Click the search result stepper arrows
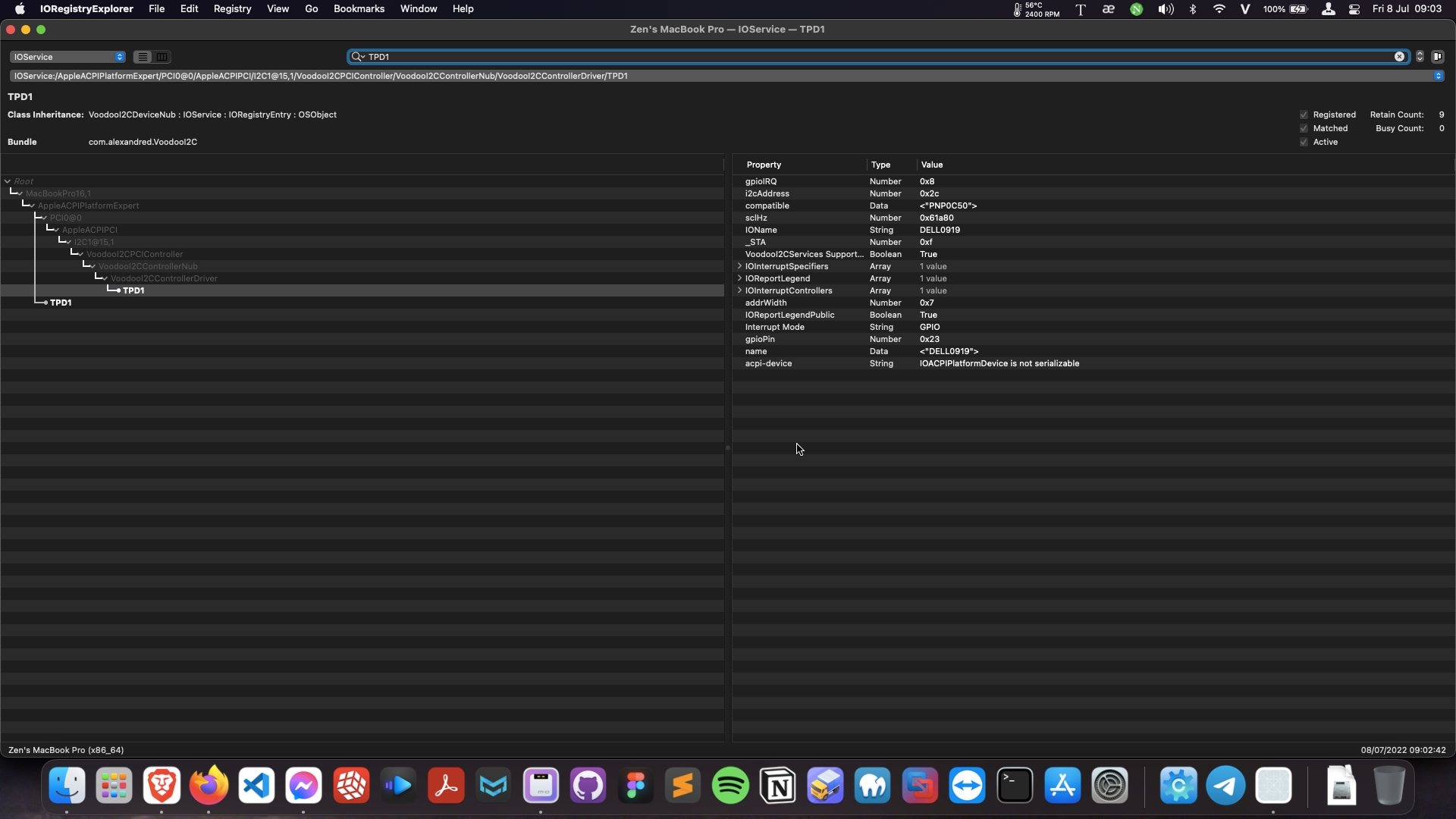 click(1420, 57)
